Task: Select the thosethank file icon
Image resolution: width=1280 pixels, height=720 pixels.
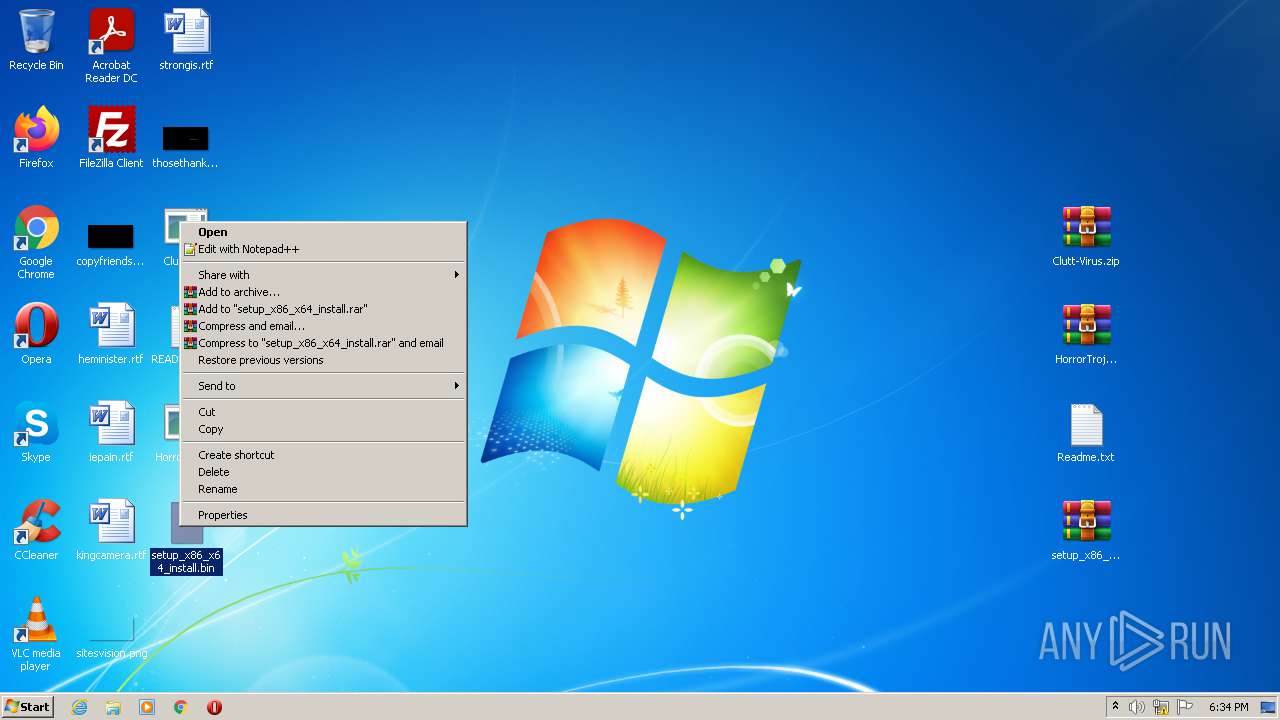Action: [x=186, y=146]
